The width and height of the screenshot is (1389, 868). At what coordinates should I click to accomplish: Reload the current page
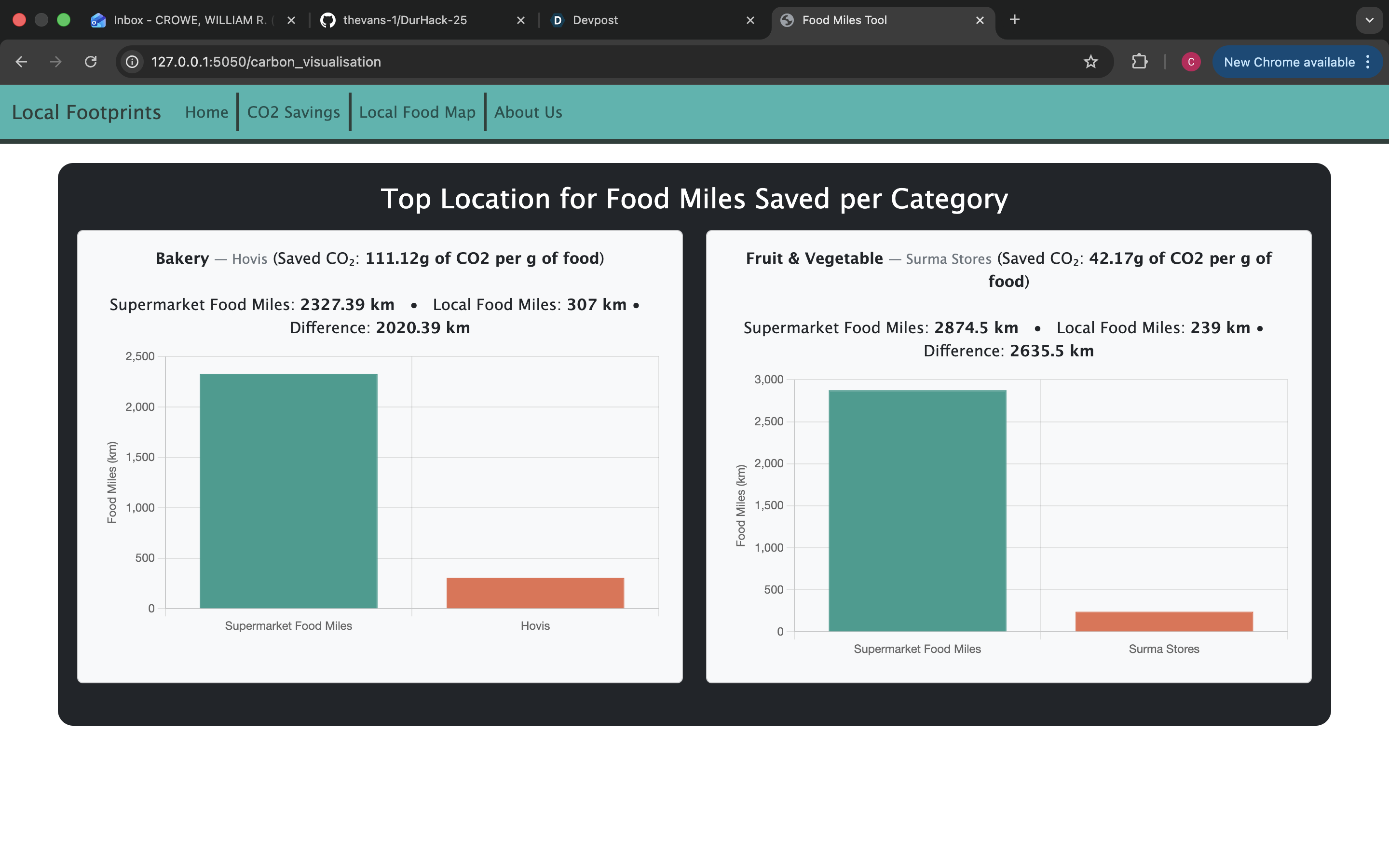(x=91, y=62)
